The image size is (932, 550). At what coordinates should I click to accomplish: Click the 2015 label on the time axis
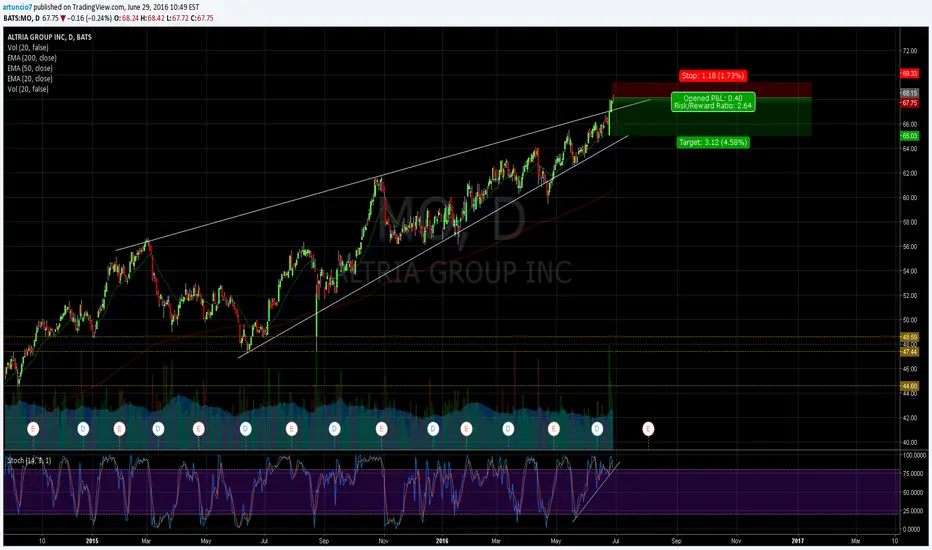pos(92,540)
